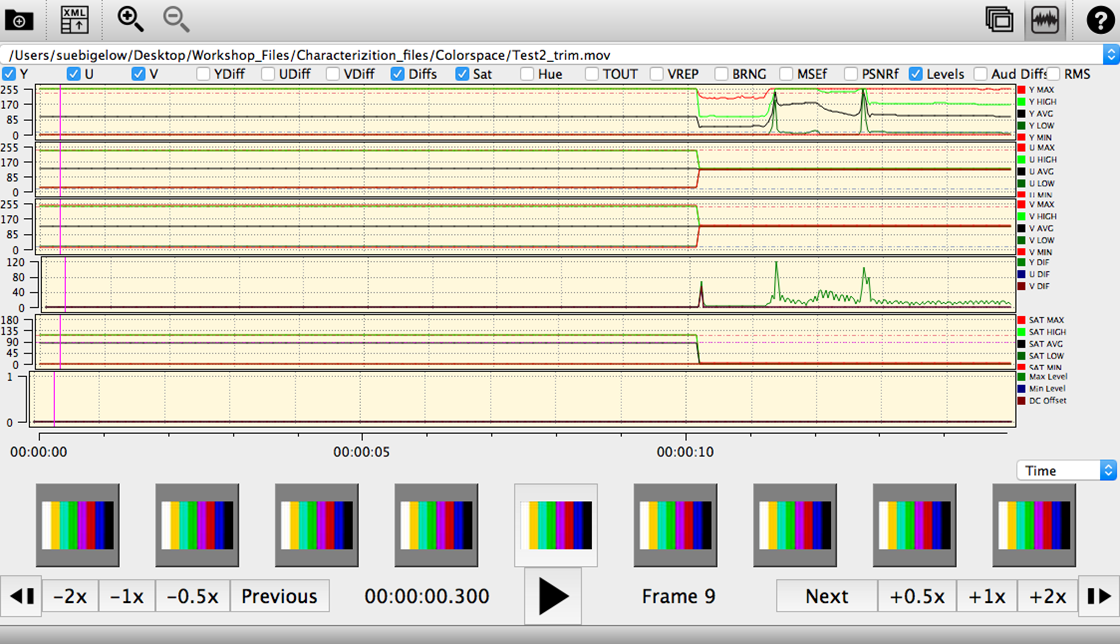The height and width of the screenshot is (644, 1120).
Task: Select the first color bars thumbnail
Action: (78, 525)
